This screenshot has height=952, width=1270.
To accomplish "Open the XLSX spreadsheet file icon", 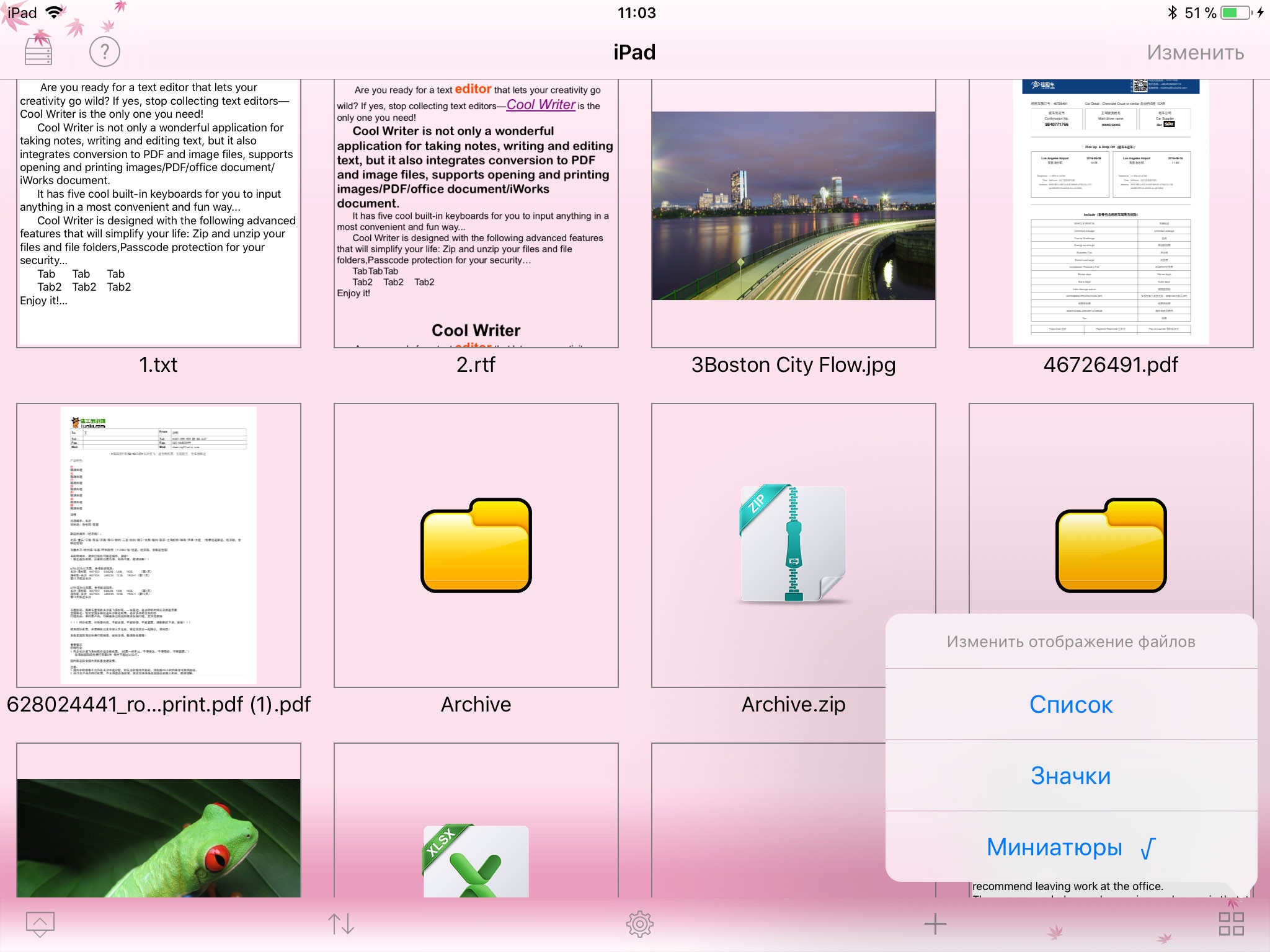I will click(476, 860).
